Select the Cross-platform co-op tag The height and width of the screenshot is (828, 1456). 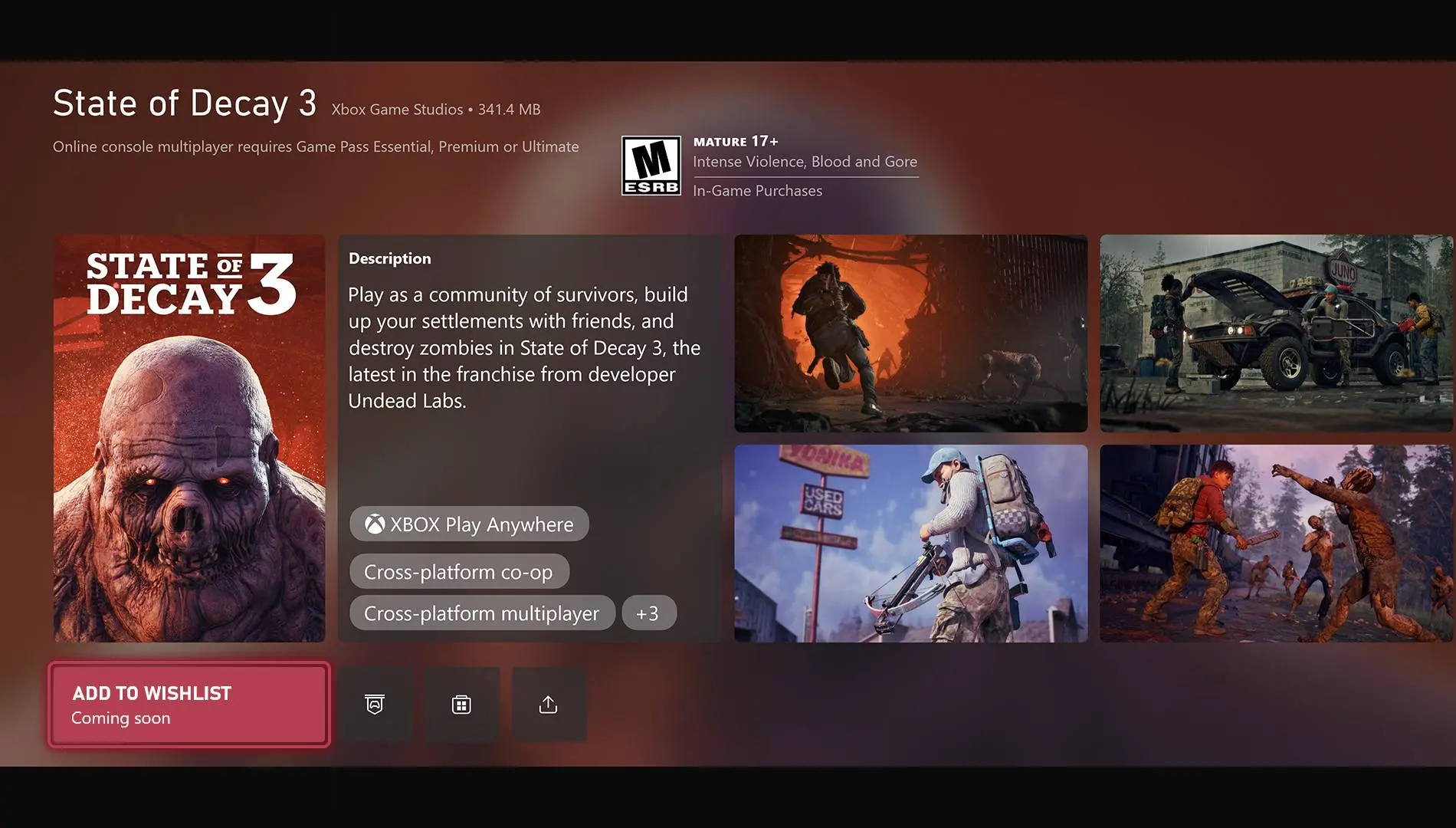(x=459, y=572)
